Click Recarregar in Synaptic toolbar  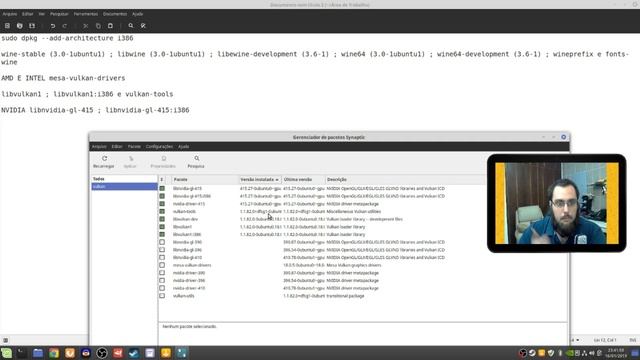click(x=104, y=162)
